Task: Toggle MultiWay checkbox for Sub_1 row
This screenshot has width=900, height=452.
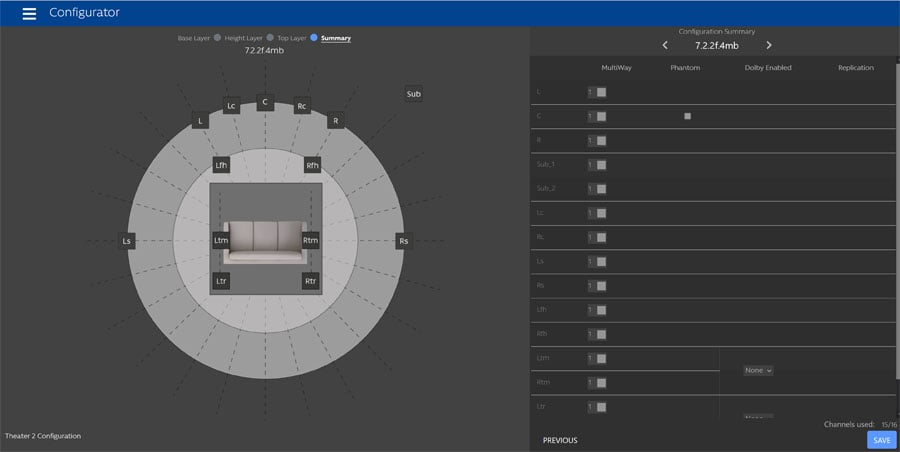Action: (x=601, y=165)
